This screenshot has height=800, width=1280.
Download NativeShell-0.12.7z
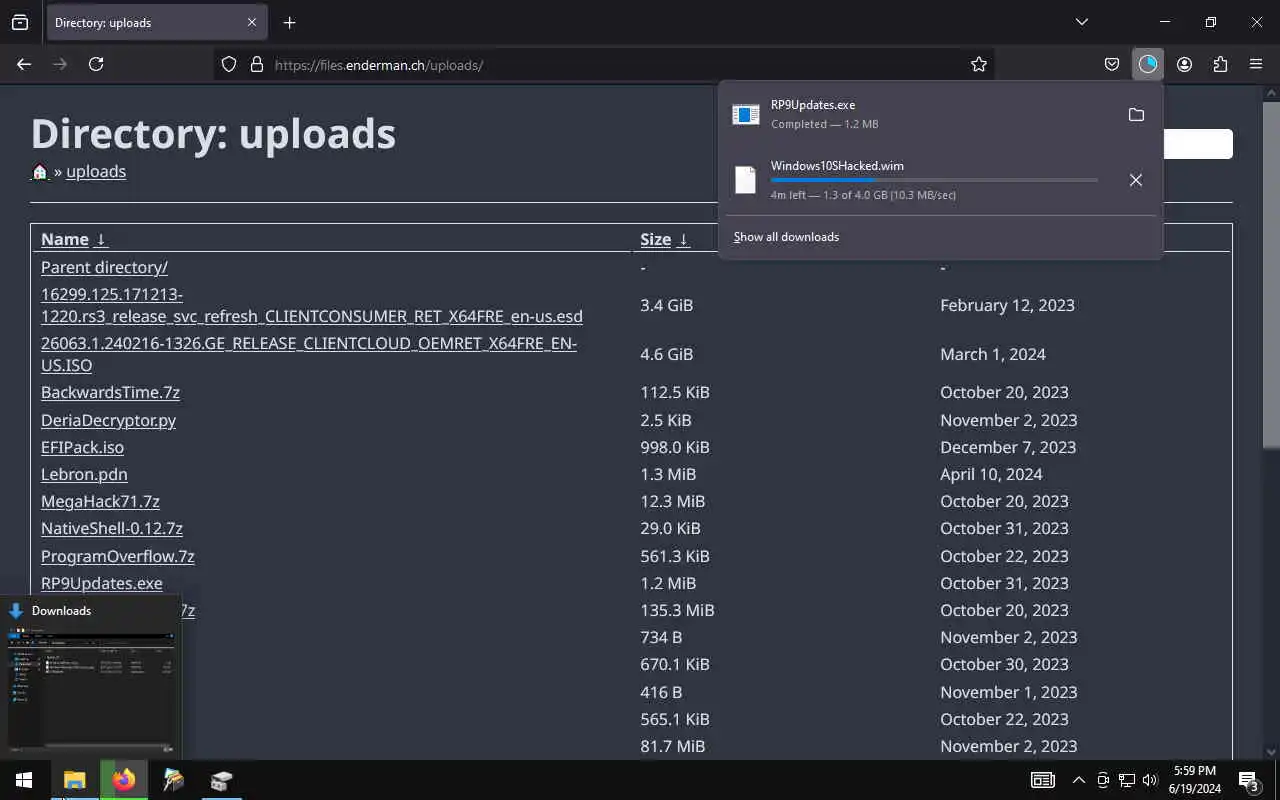[x=112, y=528]
